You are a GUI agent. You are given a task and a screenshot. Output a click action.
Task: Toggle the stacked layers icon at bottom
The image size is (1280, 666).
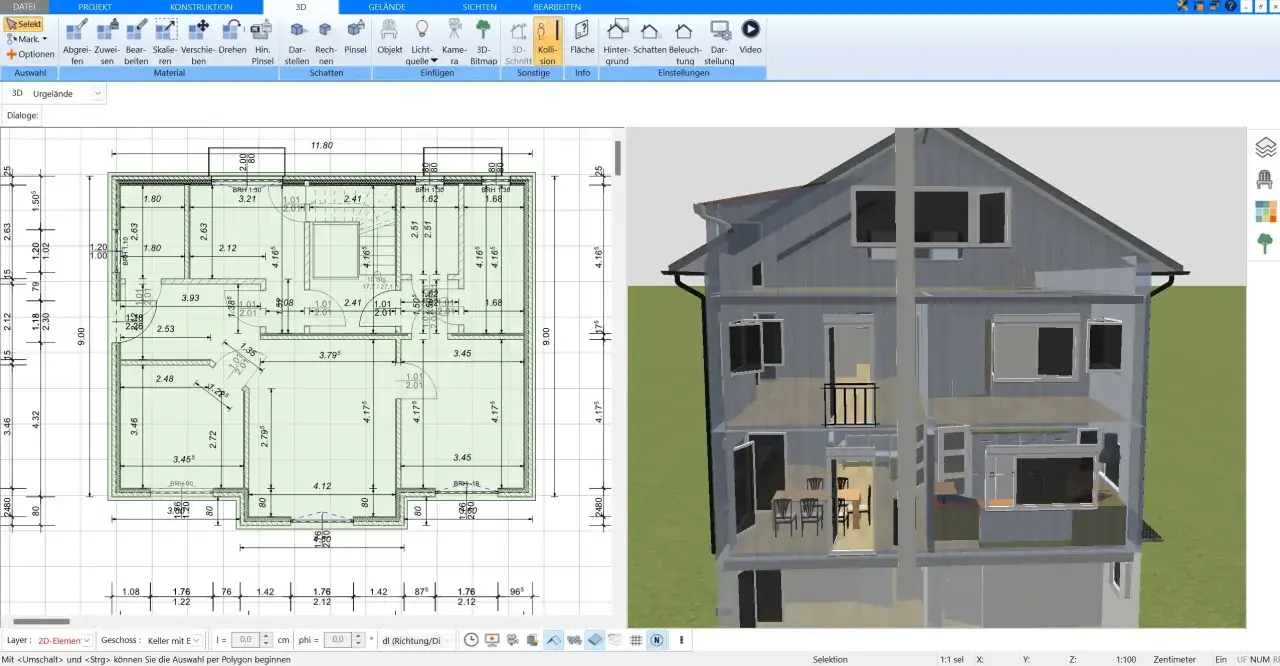615,640
